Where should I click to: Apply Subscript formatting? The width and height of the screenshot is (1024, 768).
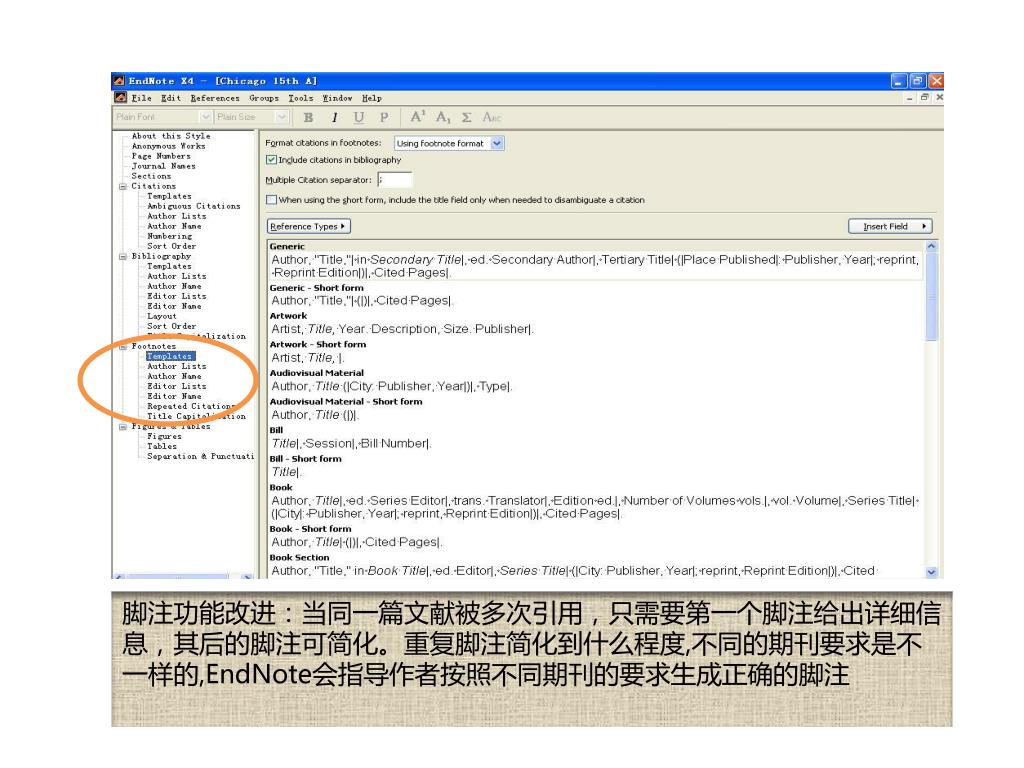(x=443, y=118)
